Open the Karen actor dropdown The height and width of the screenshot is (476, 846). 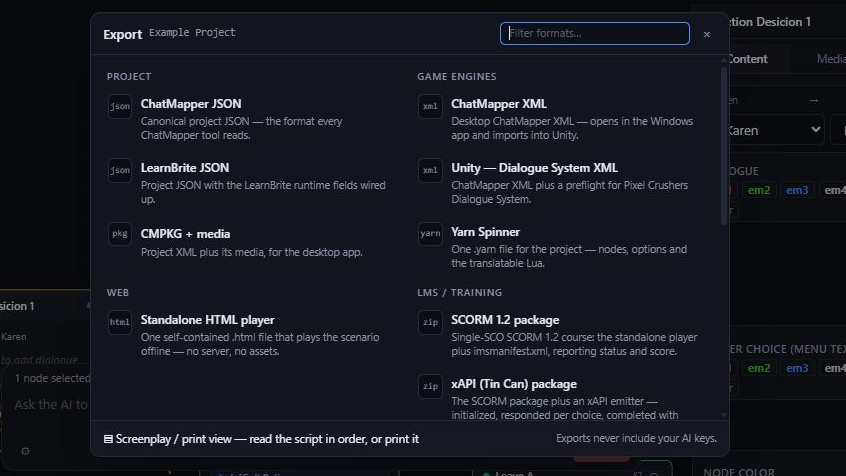(776, 130)
